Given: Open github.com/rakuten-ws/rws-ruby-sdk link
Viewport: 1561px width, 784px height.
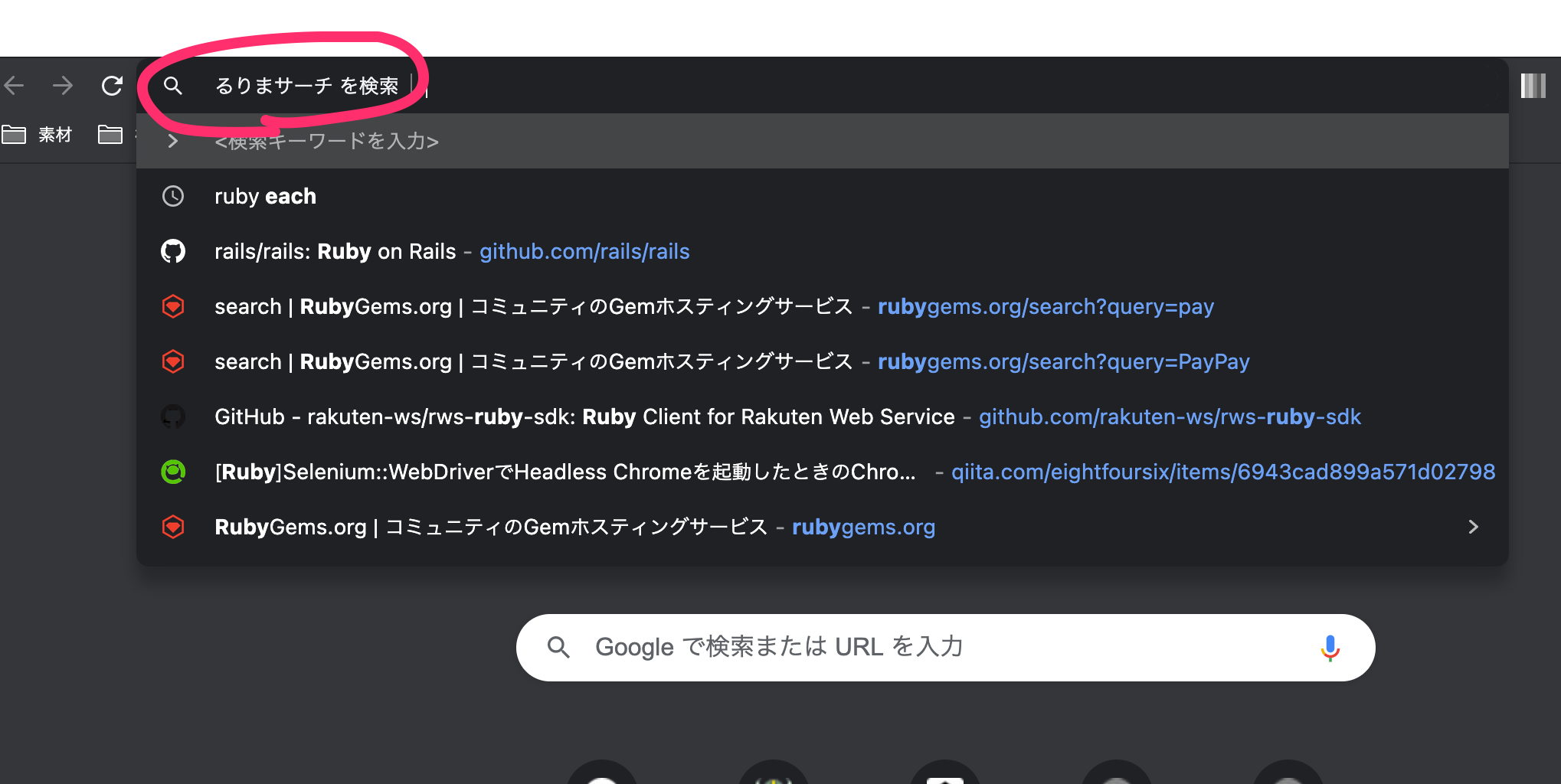Looking at the screenshot, I should [x=1170, y=416].
